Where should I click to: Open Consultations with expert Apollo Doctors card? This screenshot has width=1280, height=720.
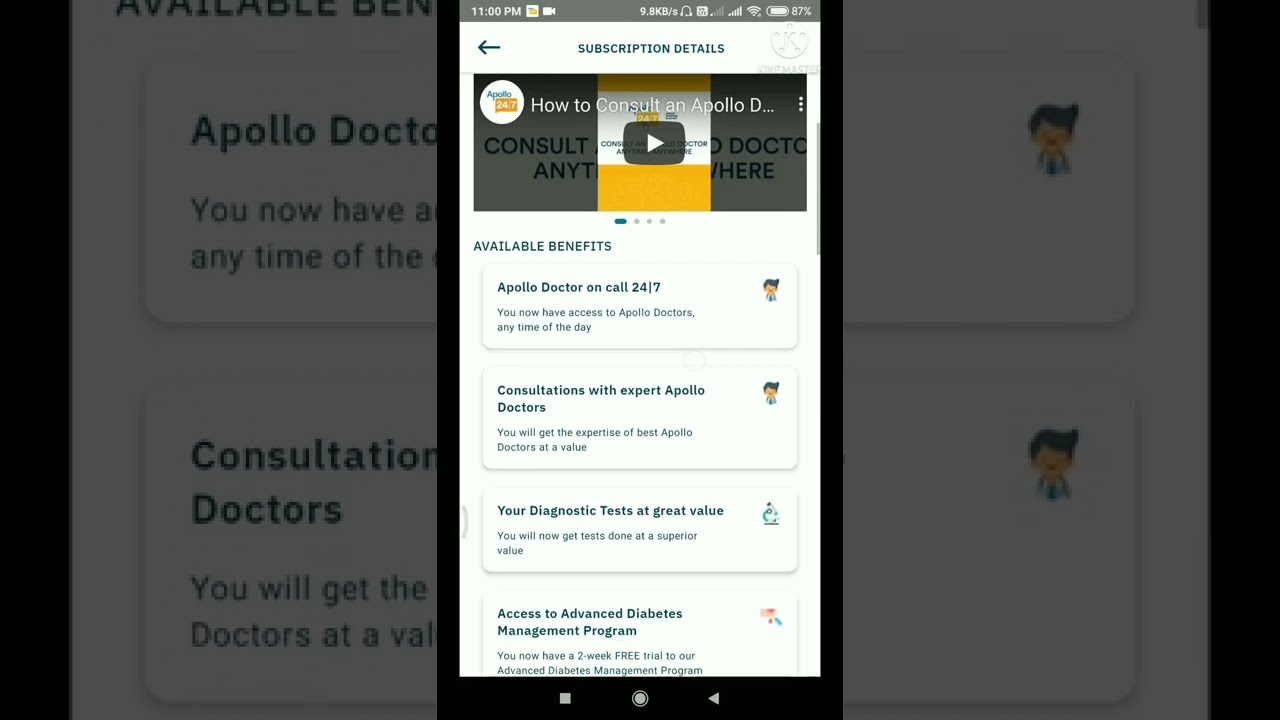[x=640, y=418]
